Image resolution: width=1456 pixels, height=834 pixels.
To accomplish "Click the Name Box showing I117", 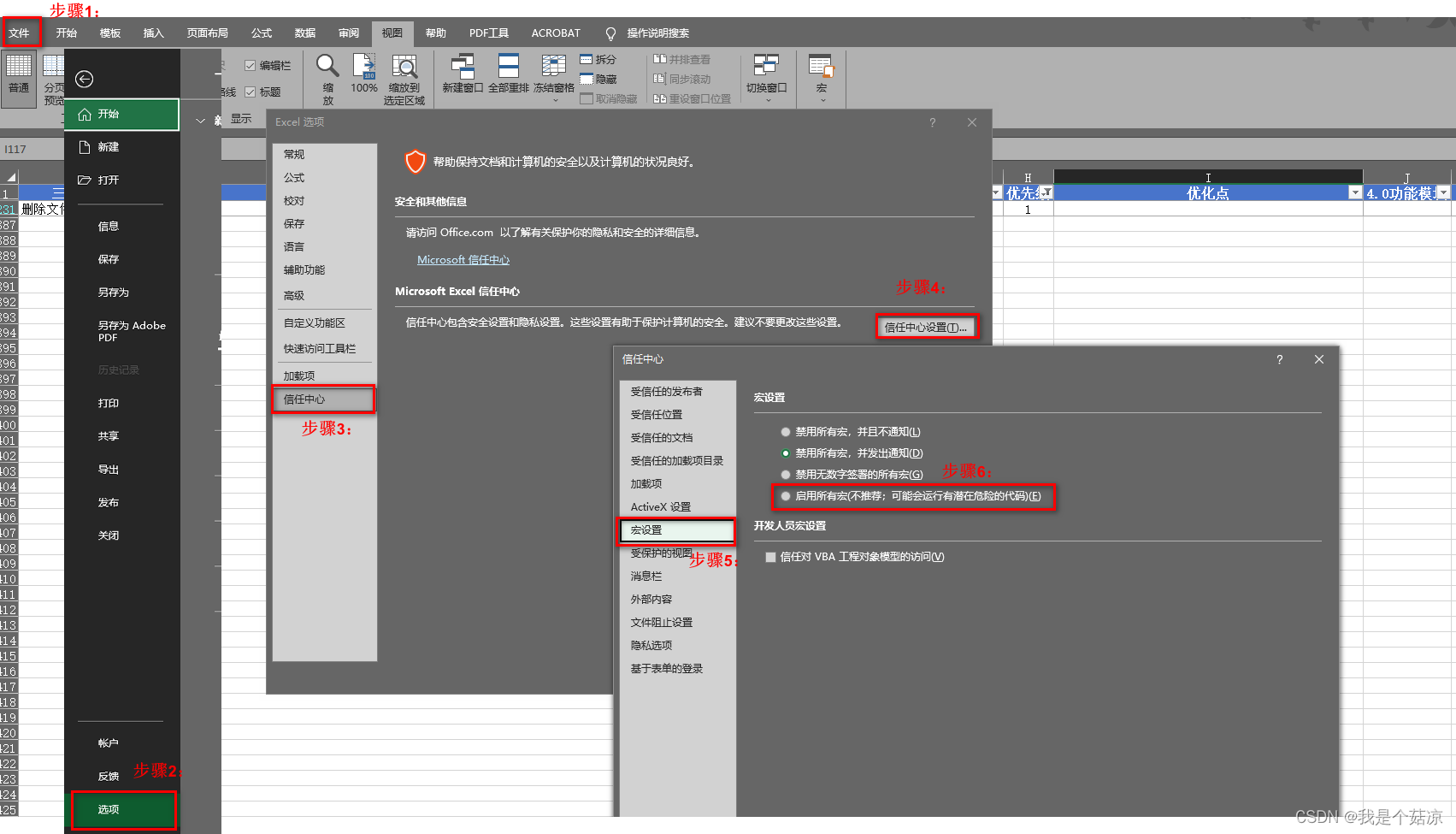I will [x=32, y=150].
